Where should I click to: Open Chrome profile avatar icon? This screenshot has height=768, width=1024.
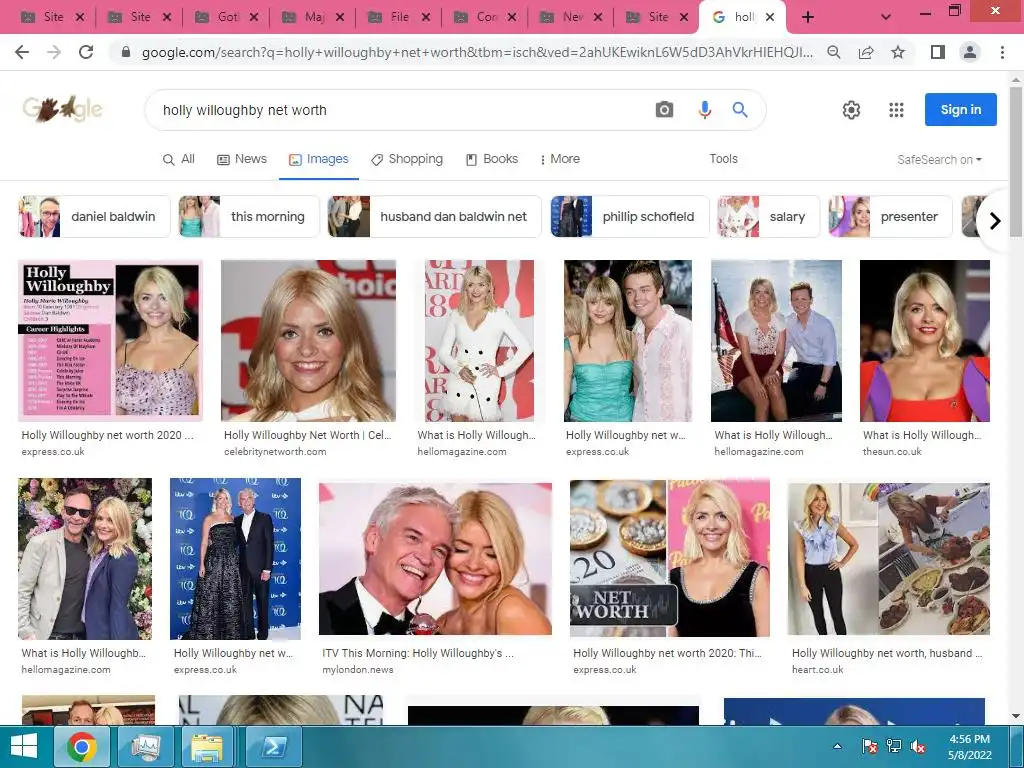click(x=970, y=52)
